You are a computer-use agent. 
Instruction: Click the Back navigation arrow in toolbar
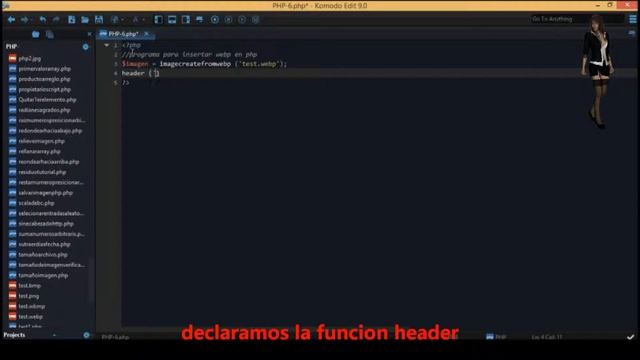click(x=11, y=19)
